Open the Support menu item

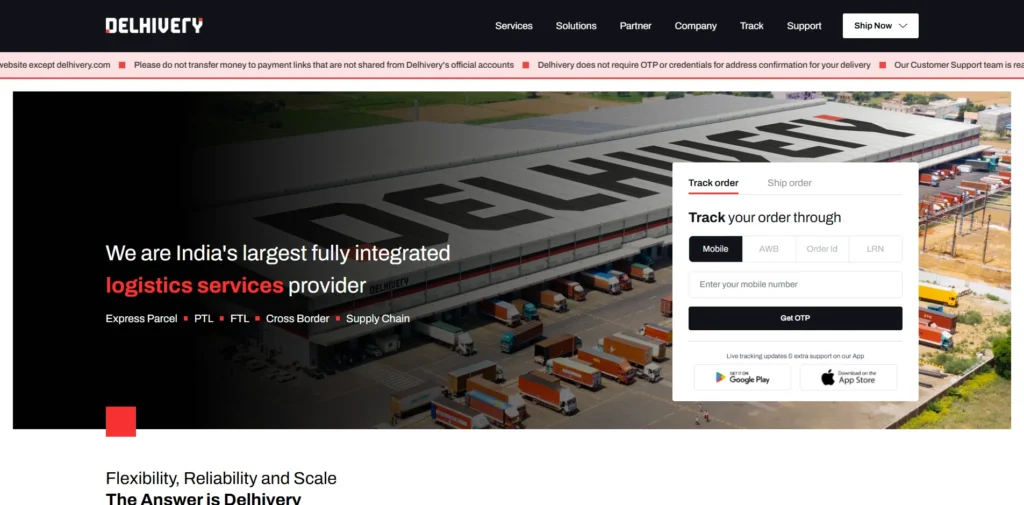(804, 26)
